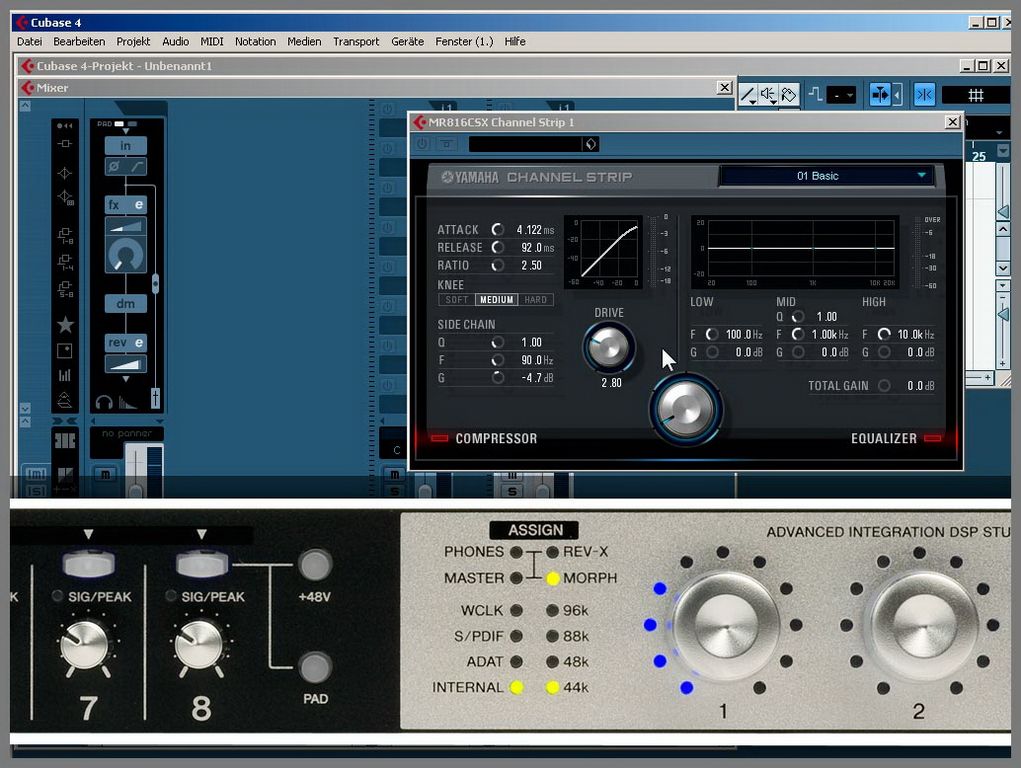1021x768 pixels.
Task: Open the Transport menu
Action: point(356,41)
